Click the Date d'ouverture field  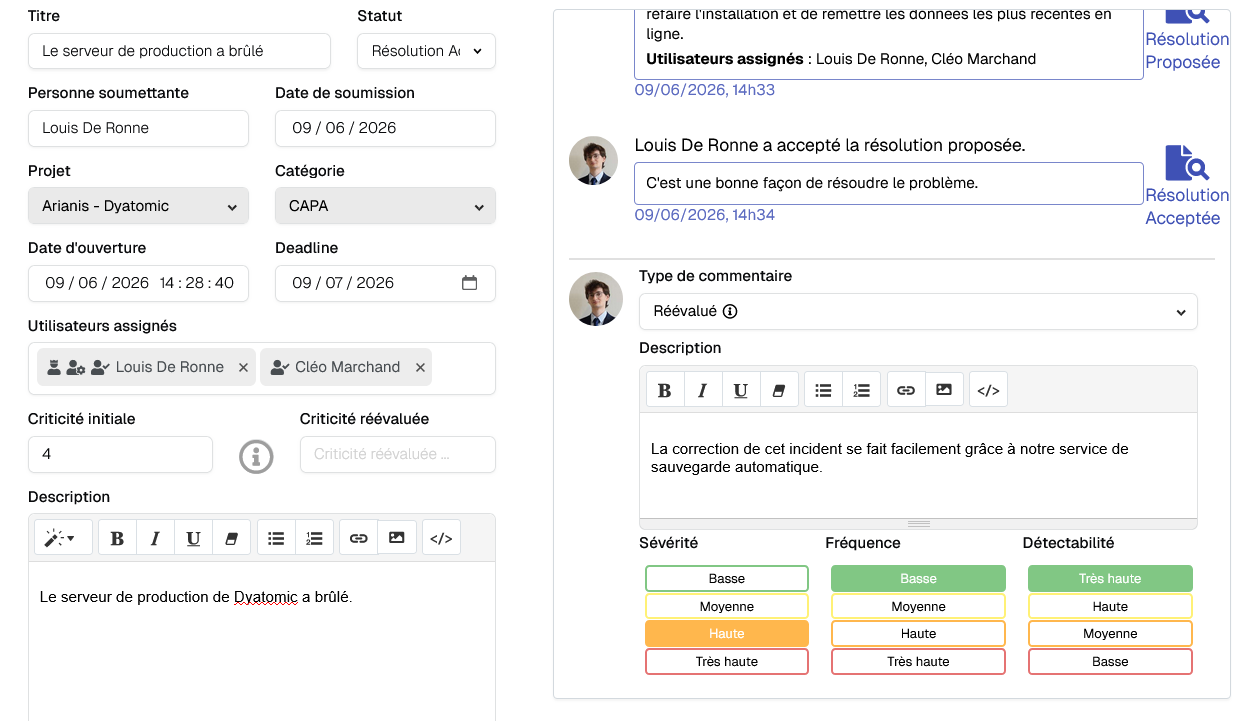pyautogui.click(x=138, y=283)
